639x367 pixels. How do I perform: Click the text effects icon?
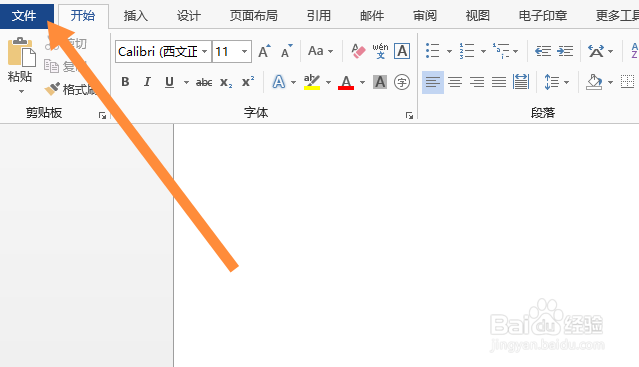click(279, 82)
